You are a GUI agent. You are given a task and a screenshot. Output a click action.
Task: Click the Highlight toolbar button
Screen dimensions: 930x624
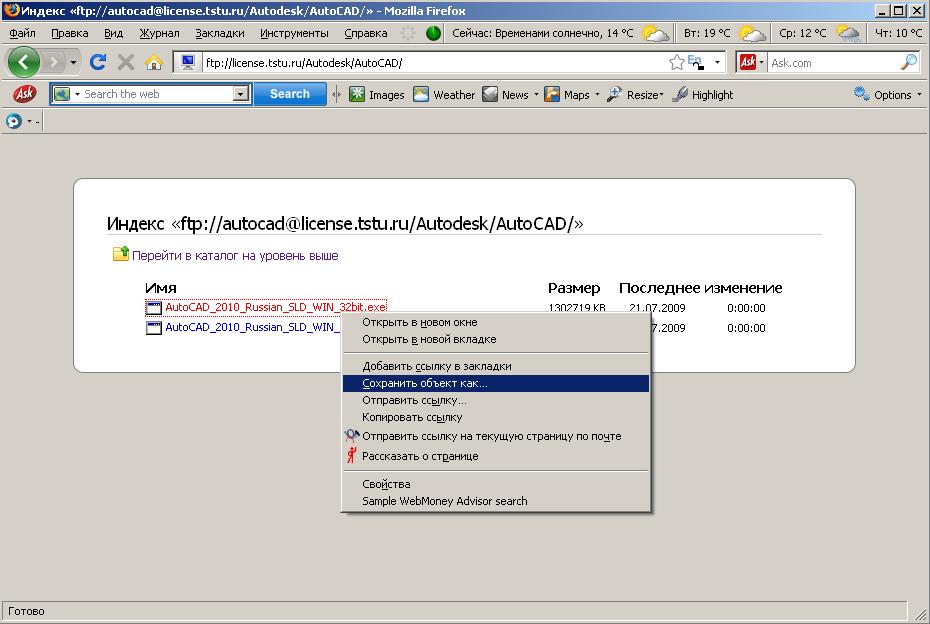click(x=703, y=94)
